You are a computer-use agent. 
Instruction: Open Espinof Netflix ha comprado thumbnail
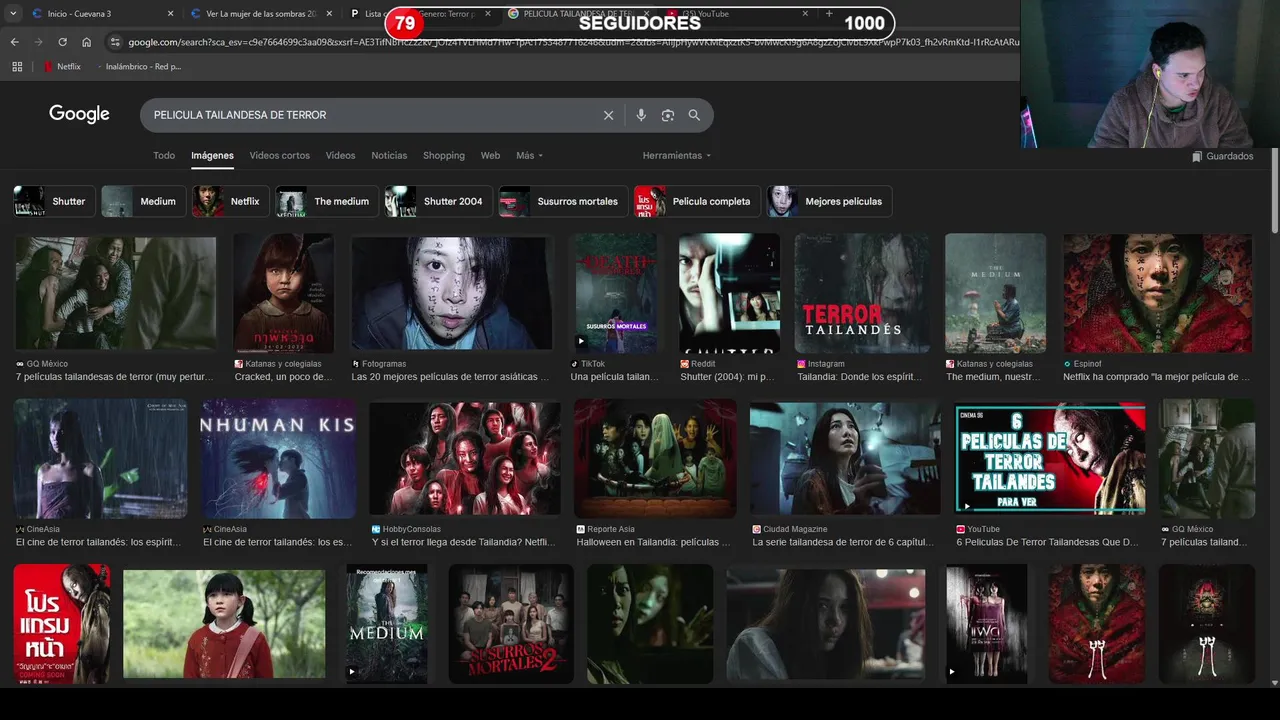pos(1158,293)
